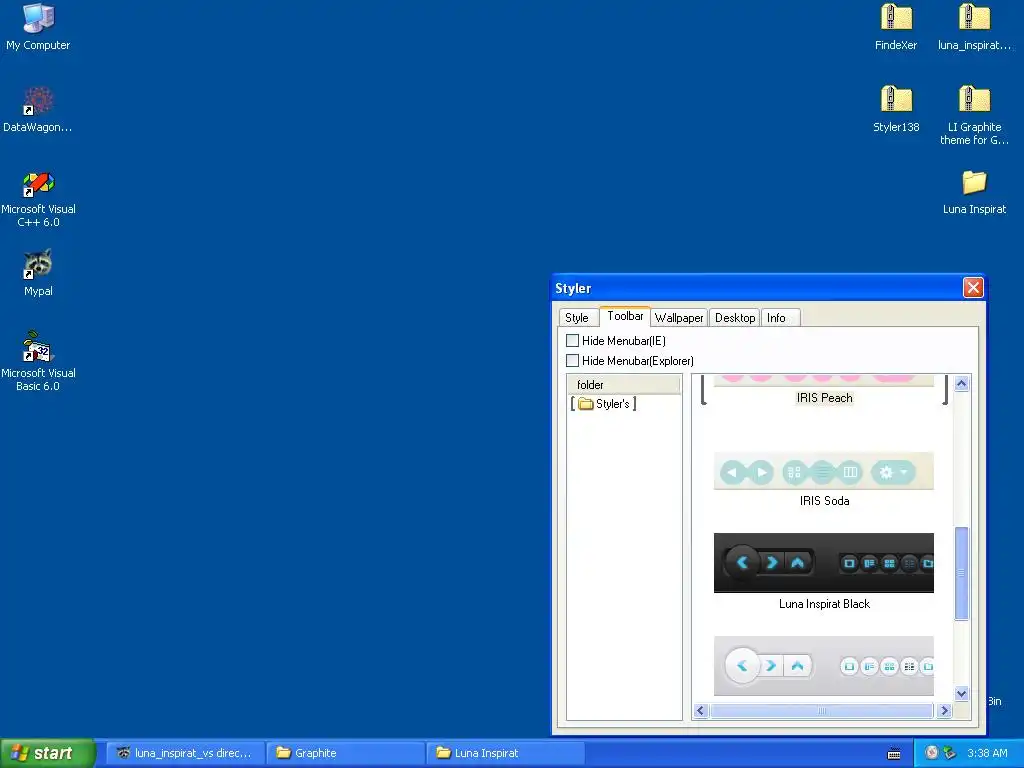Select Microsoft Visual Basic 6.0 shortcut

pos(38,362)
